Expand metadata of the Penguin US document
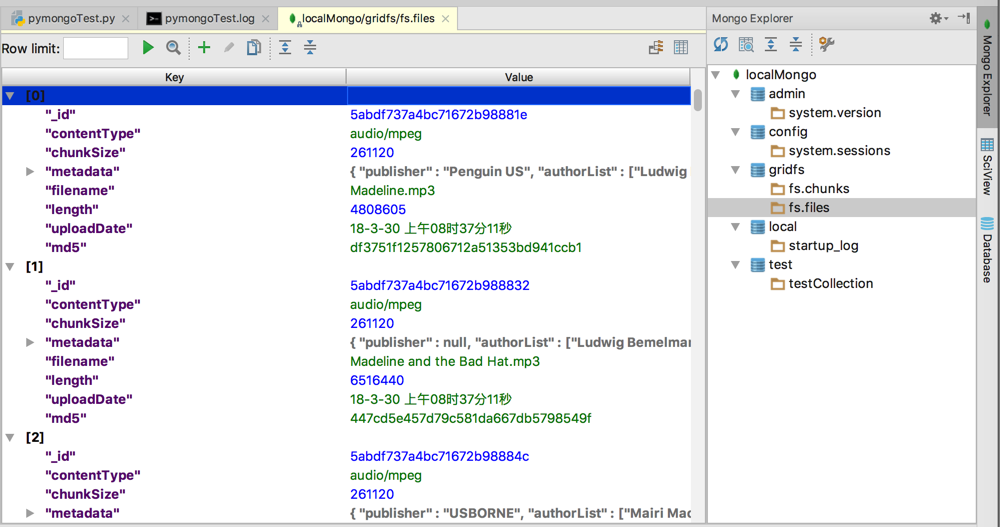 click(x=30, y=172)
